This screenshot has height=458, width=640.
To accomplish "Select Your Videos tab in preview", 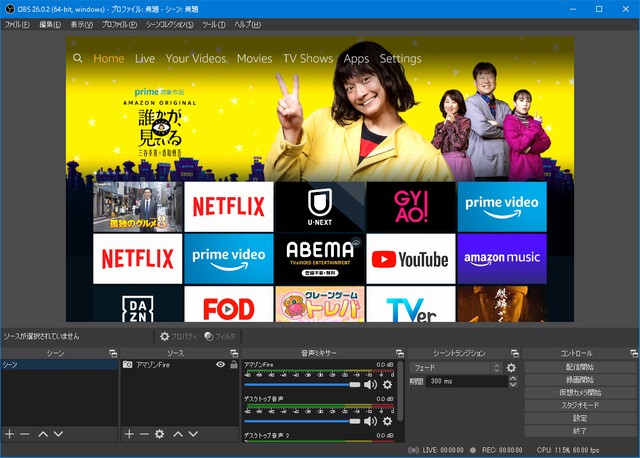I will click(196, 58).
